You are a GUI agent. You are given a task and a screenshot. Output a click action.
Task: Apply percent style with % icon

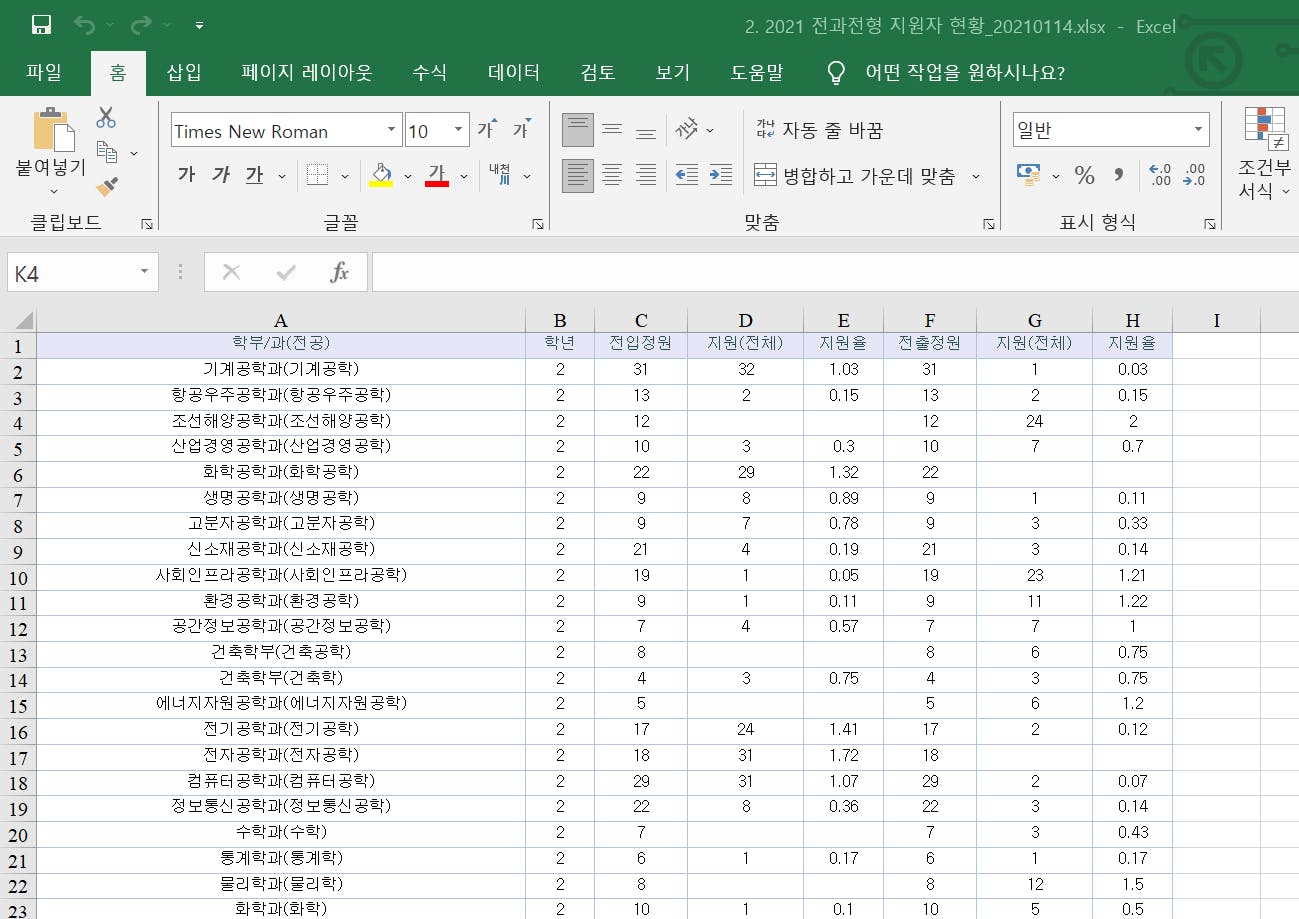click(x=1084, y=175)
